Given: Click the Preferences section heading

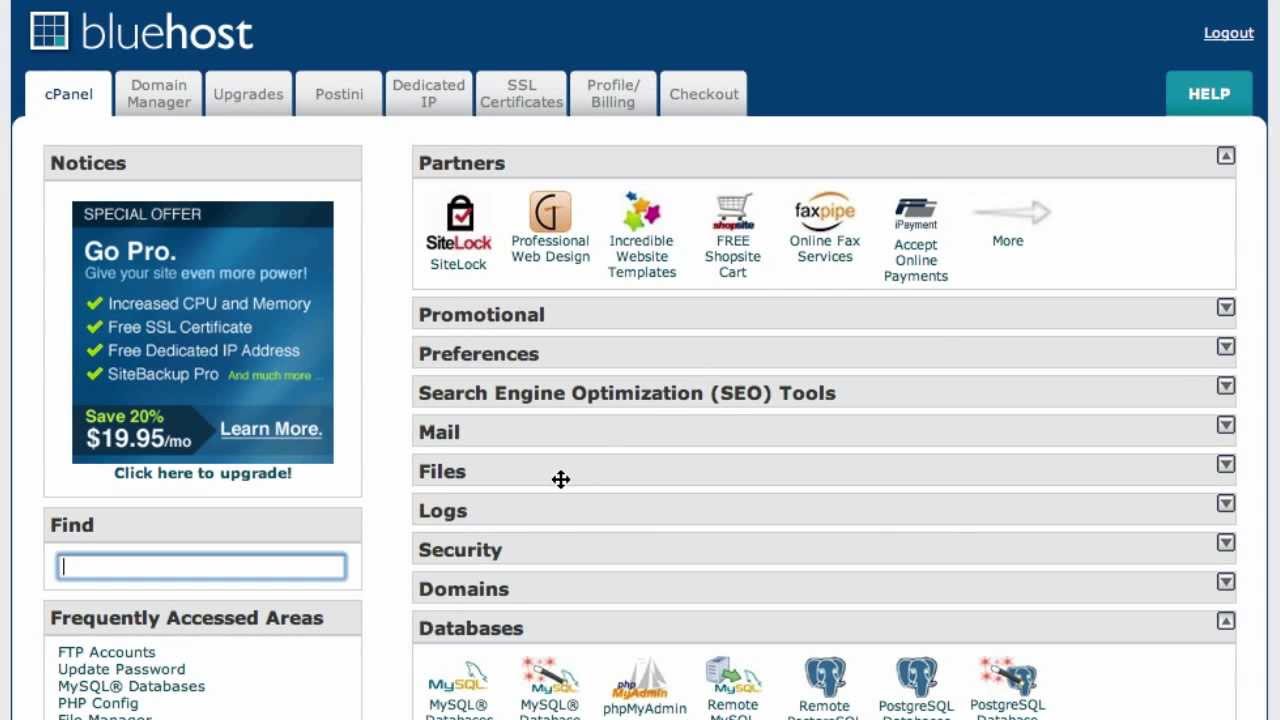Looking at the screenshot, I should tap(478, 353).
